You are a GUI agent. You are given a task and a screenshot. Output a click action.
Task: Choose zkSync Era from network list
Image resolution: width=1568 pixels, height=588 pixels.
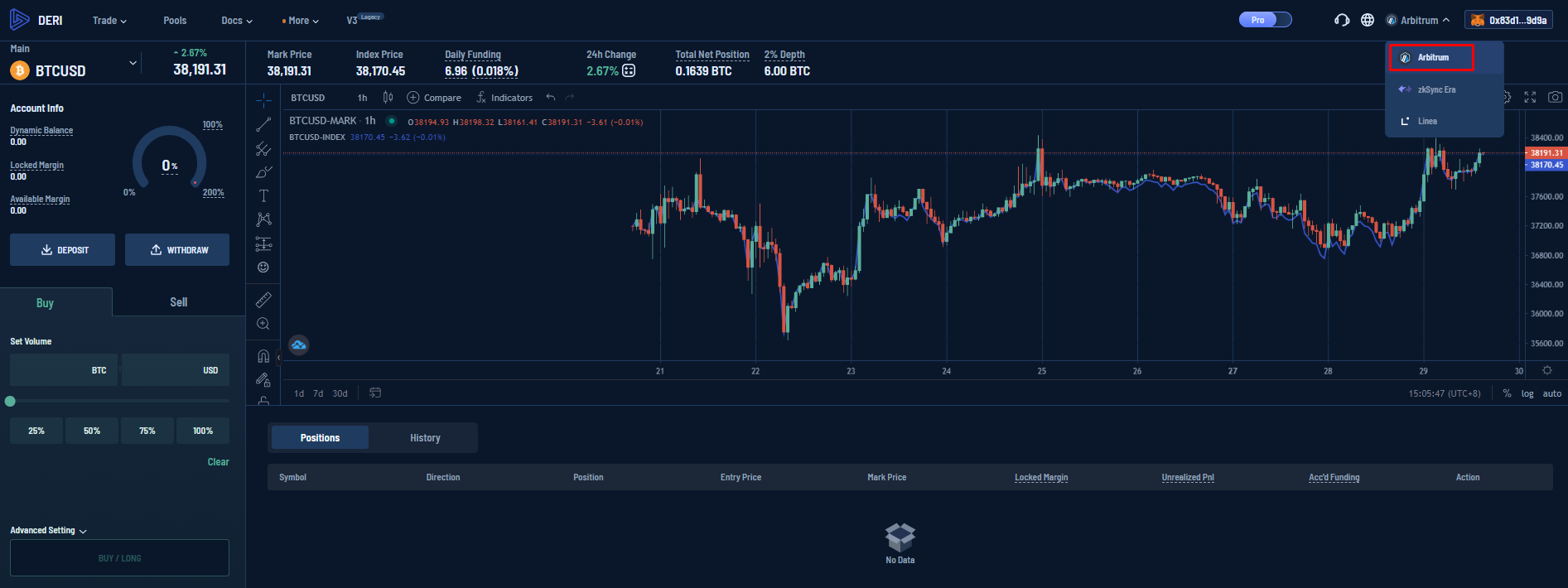click(1435, 89)
